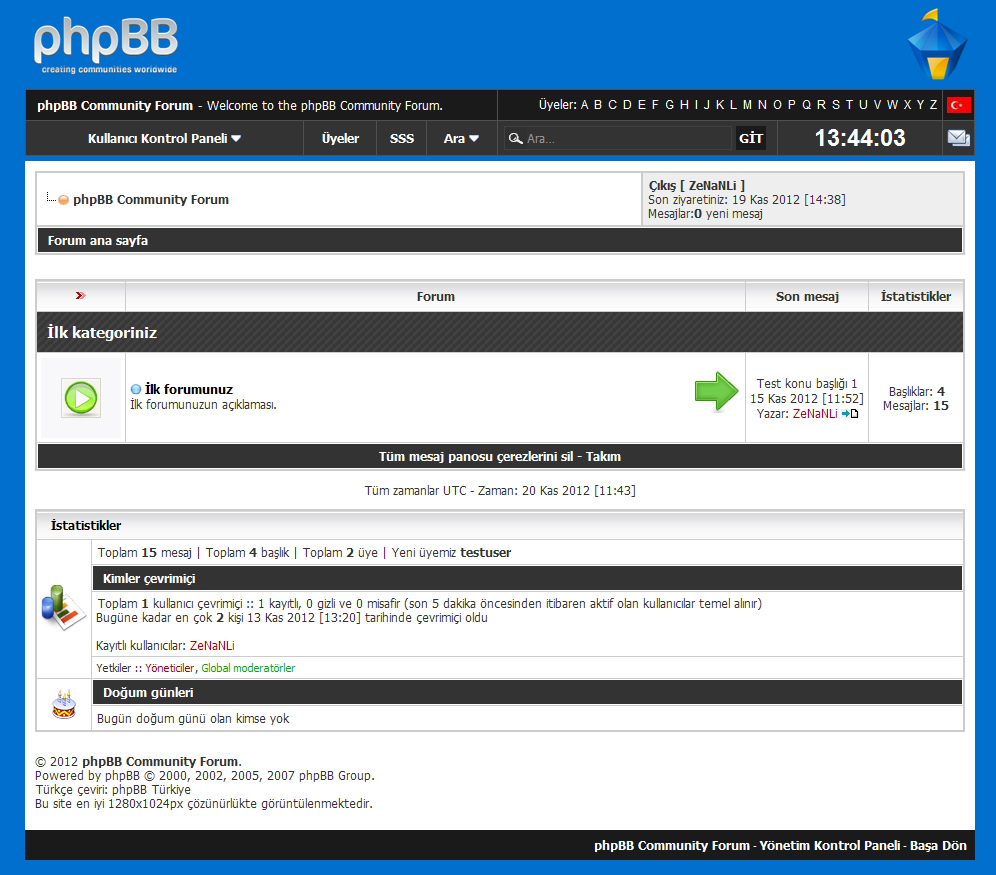Screen dimensions: 996x875
Task: Expand Kullanıcı Kontrol Paneli dropdown
Action: pos(164,138)
